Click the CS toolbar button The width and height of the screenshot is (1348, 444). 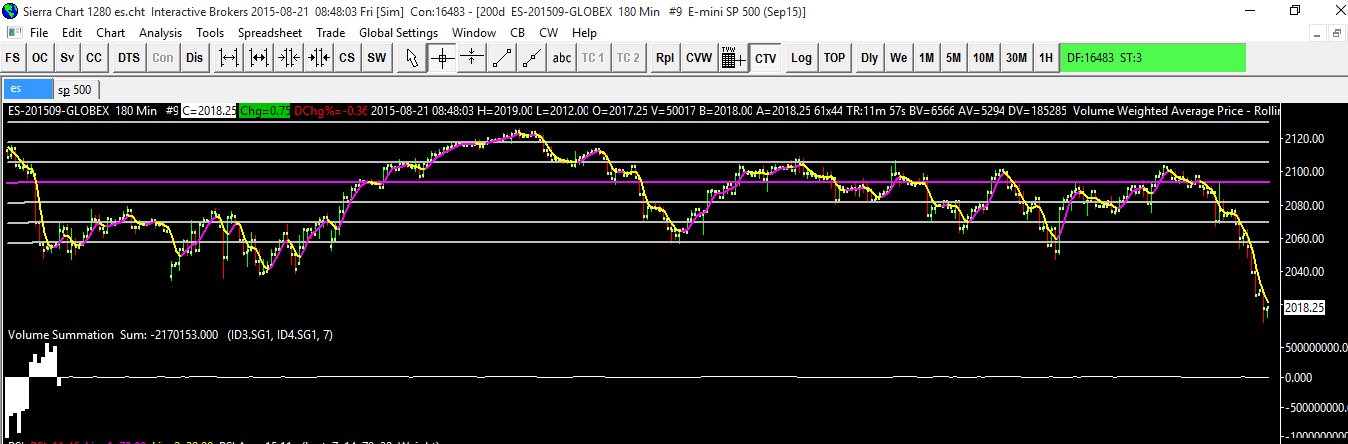347,58
